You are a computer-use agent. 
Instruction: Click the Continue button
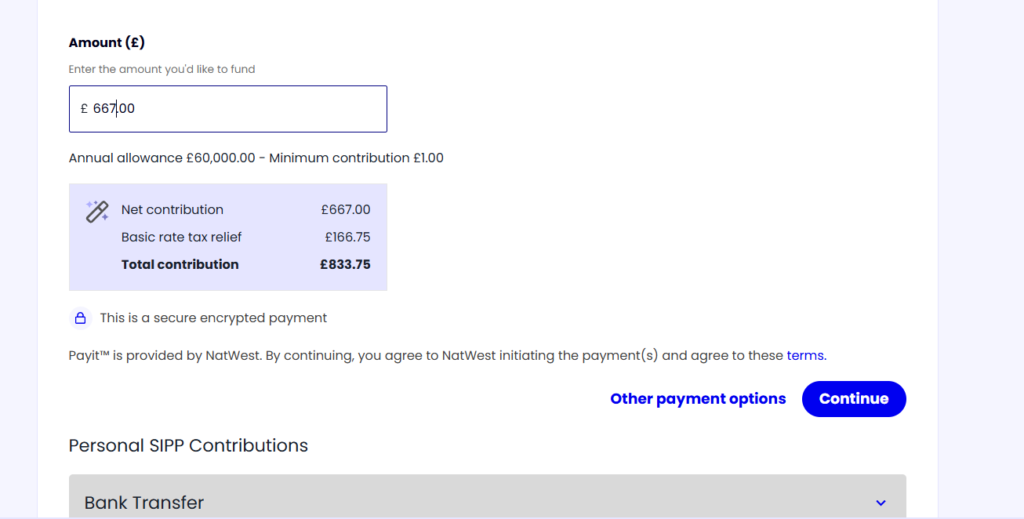[x=854, y=399]
